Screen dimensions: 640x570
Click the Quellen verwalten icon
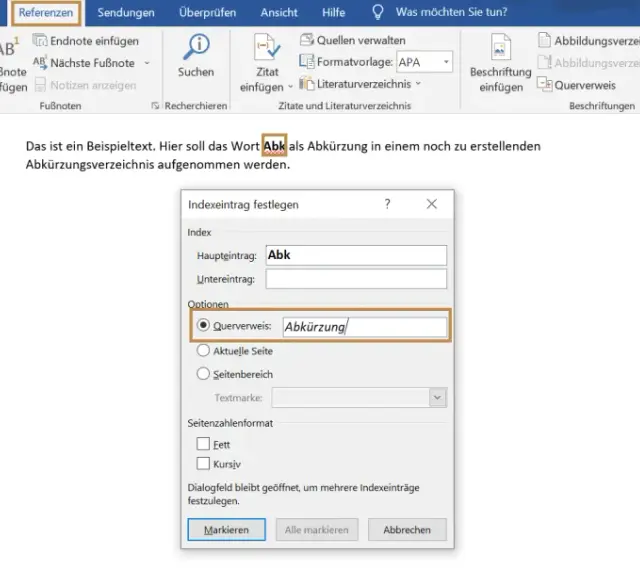[307, 40]
